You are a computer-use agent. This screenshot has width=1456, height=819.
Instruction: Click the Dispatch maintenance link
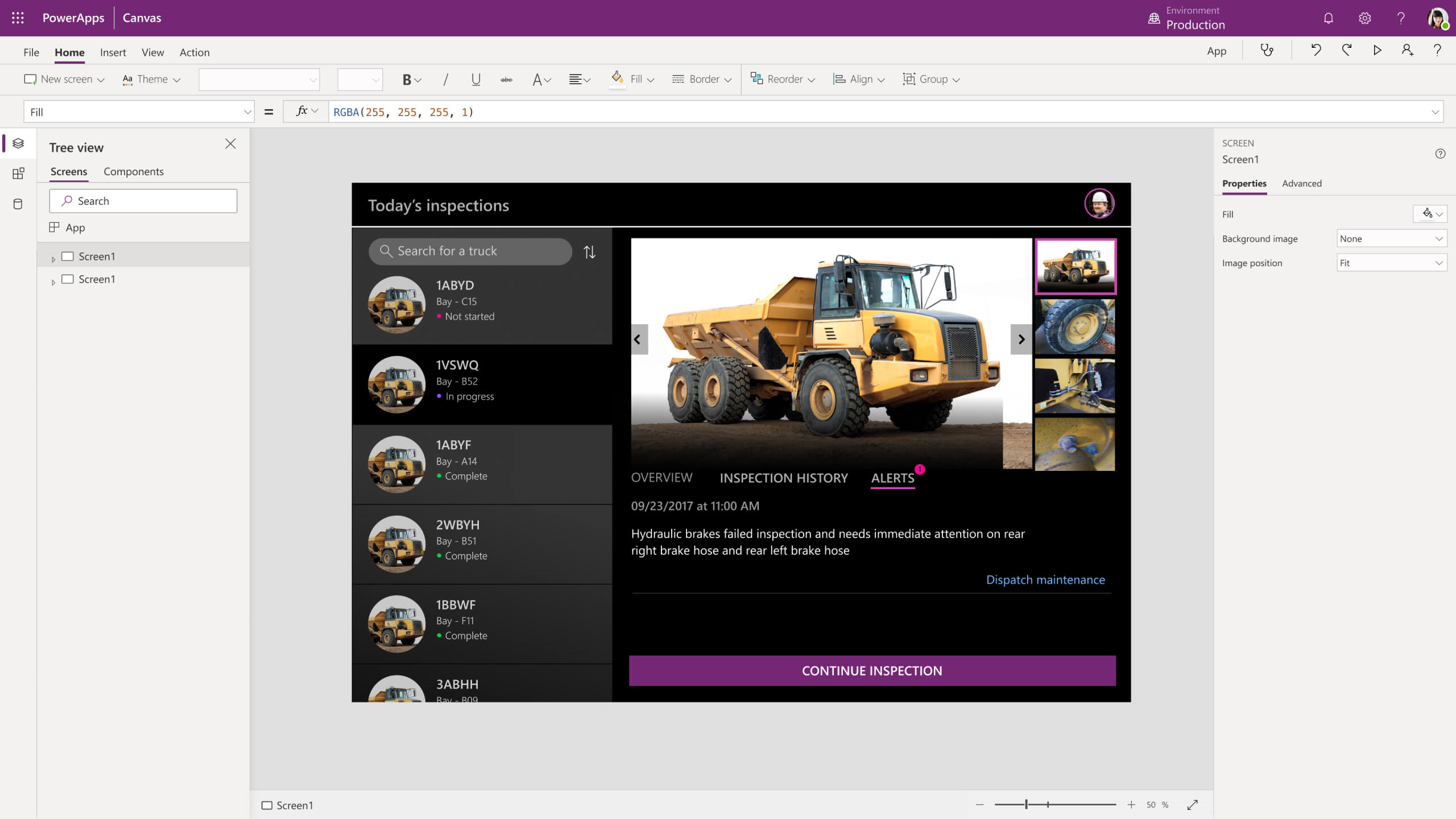pyautogui.click(x=1045, y=579)
